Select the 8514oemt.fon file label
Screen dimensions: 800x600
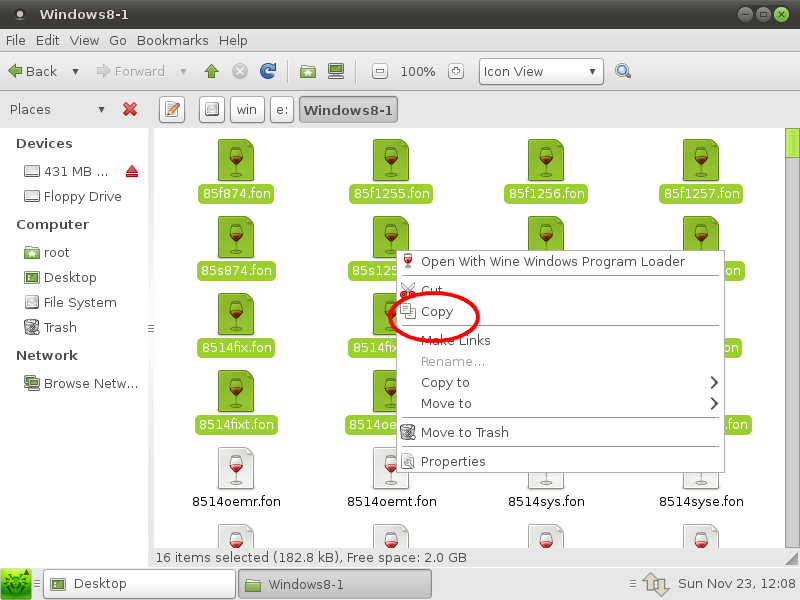(391, 502)
